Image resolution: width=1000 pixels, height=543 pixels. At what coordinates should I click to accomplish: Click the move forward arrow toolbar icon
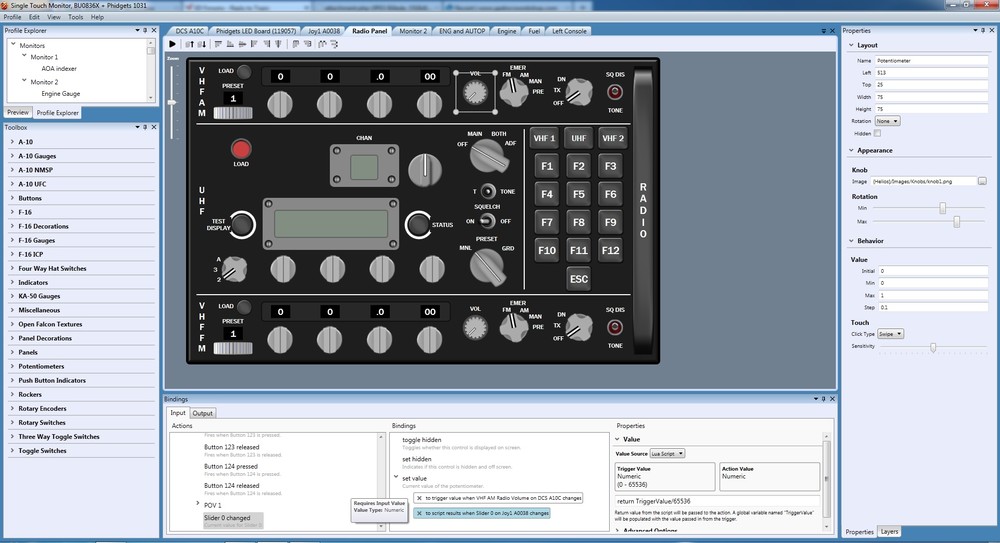click(x=189, y=44)
